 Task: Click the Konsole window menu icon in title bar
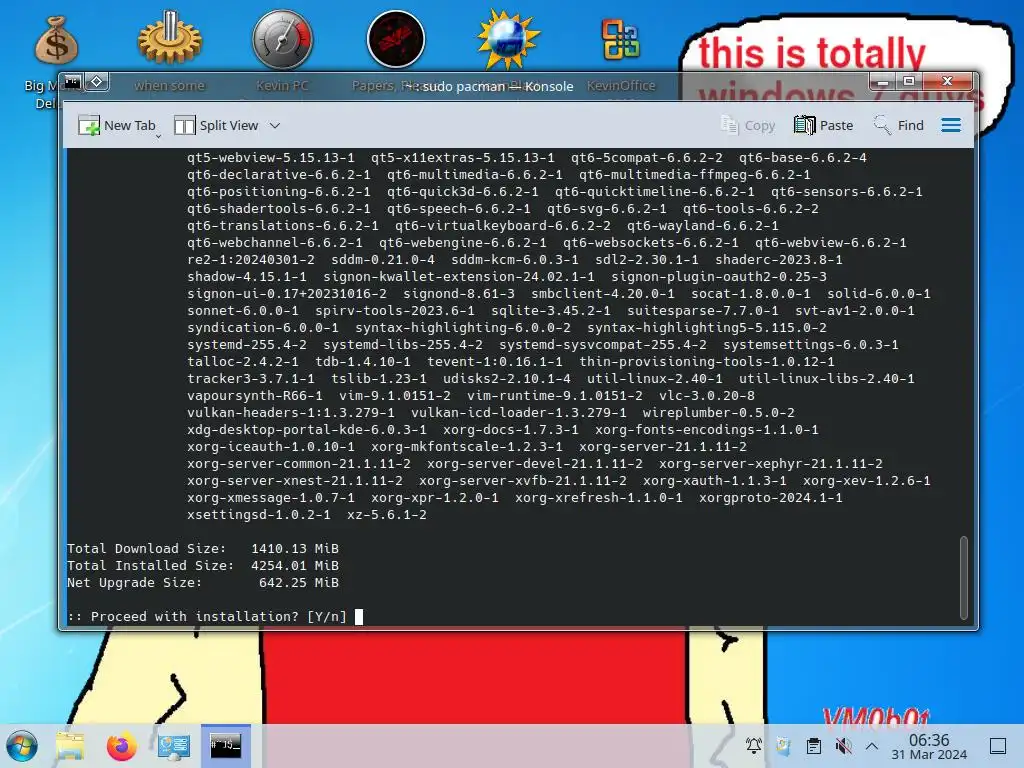(x=72, y=82)
